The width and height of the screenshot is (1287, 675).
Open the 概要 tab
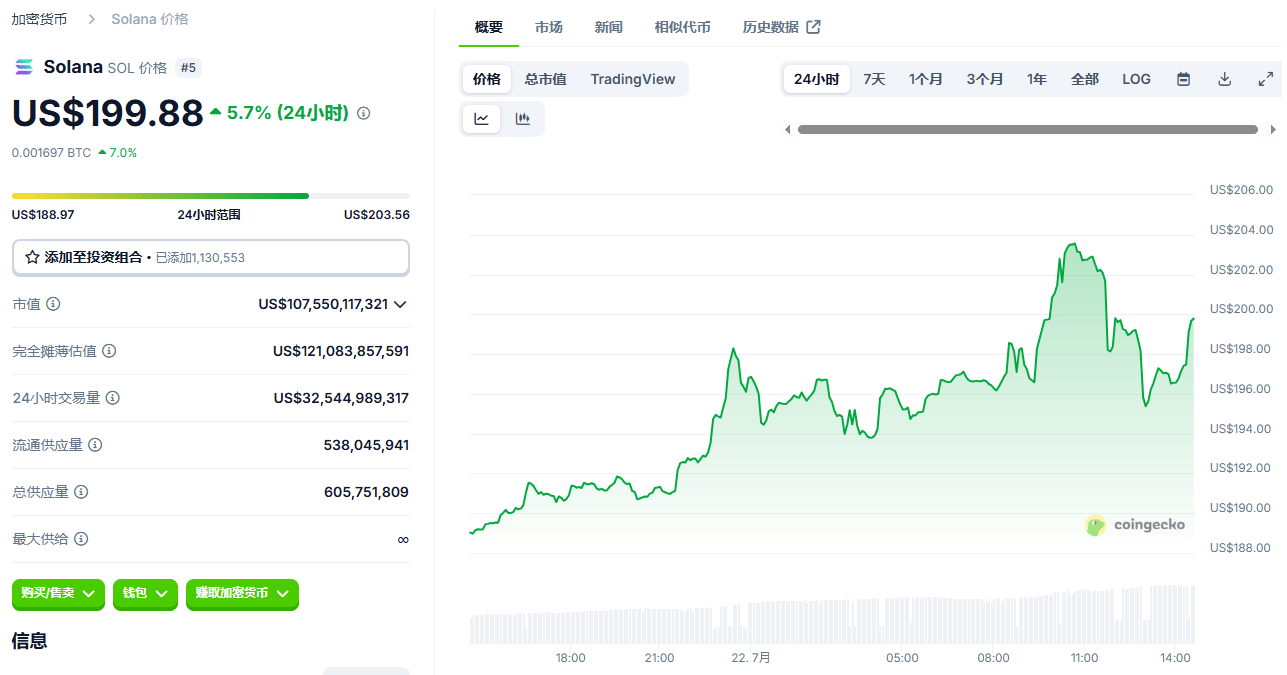point(489,27)
